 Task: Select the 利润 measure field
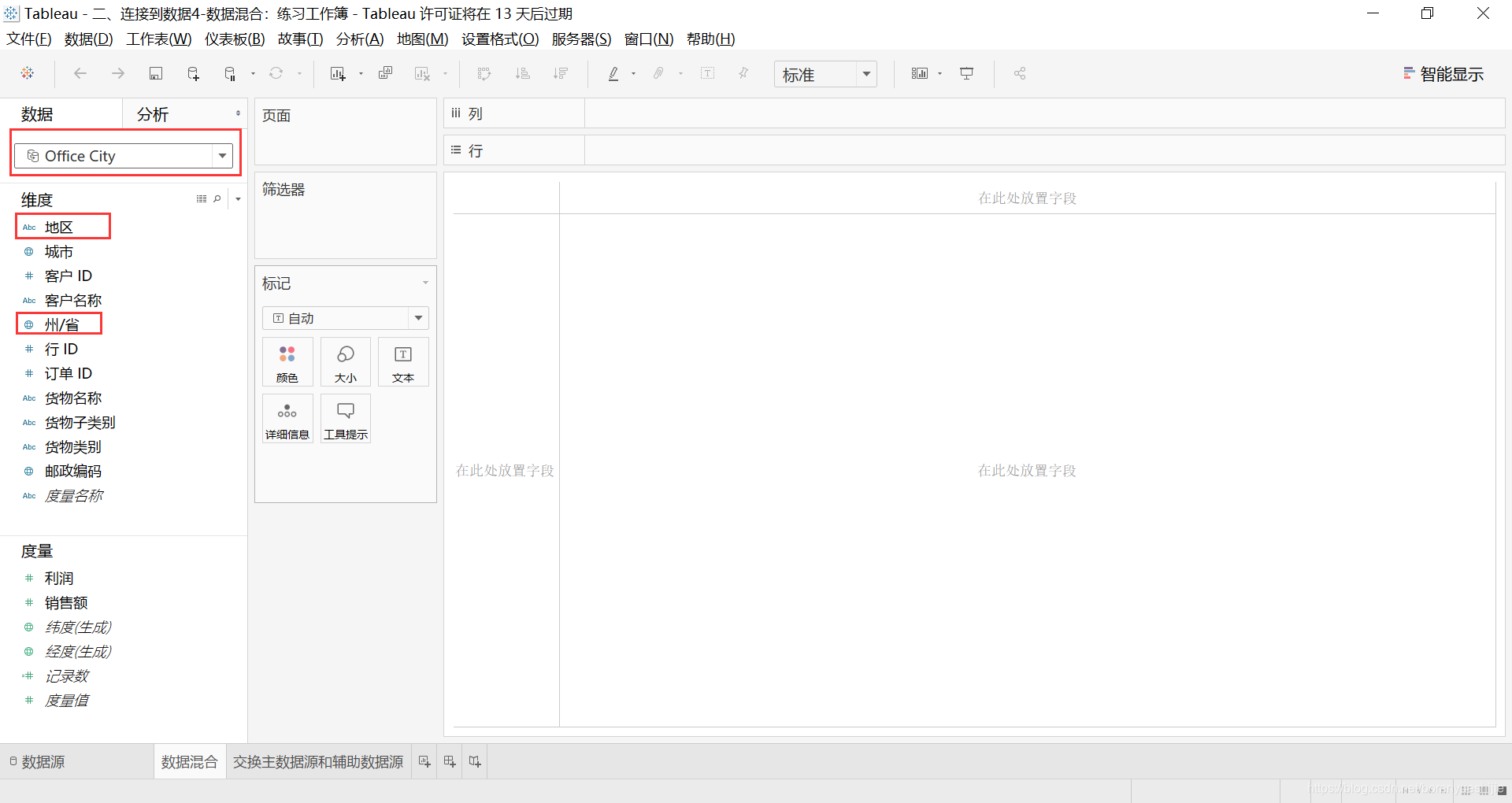(x=59, y=579)
